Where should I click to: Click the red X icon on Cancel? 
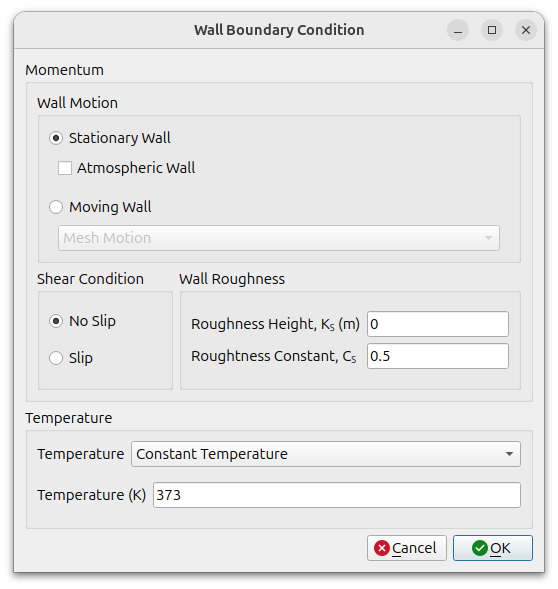[x=382, y=548]
